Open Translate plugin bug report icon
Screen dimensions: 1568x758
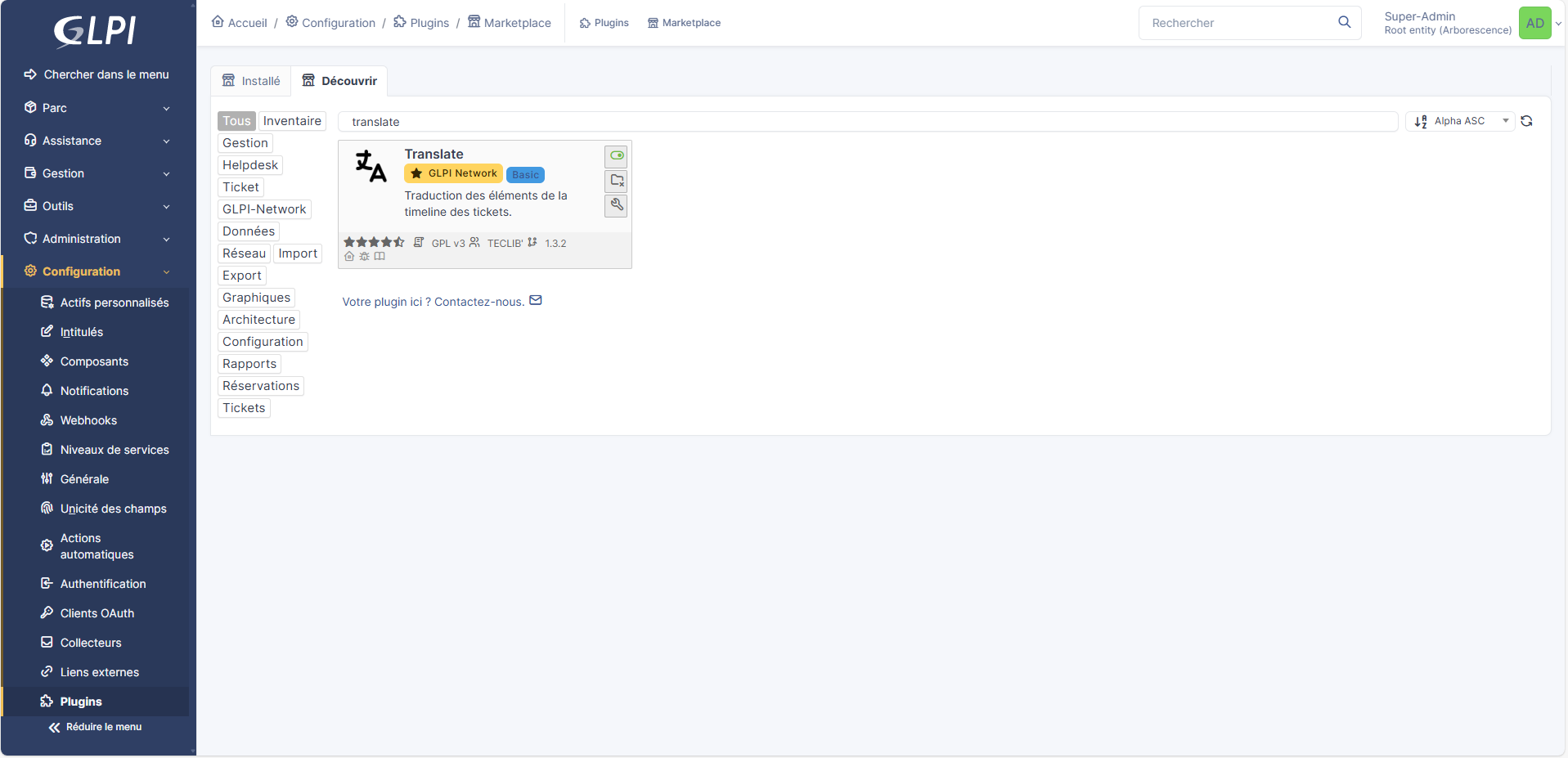coord(364,257)
